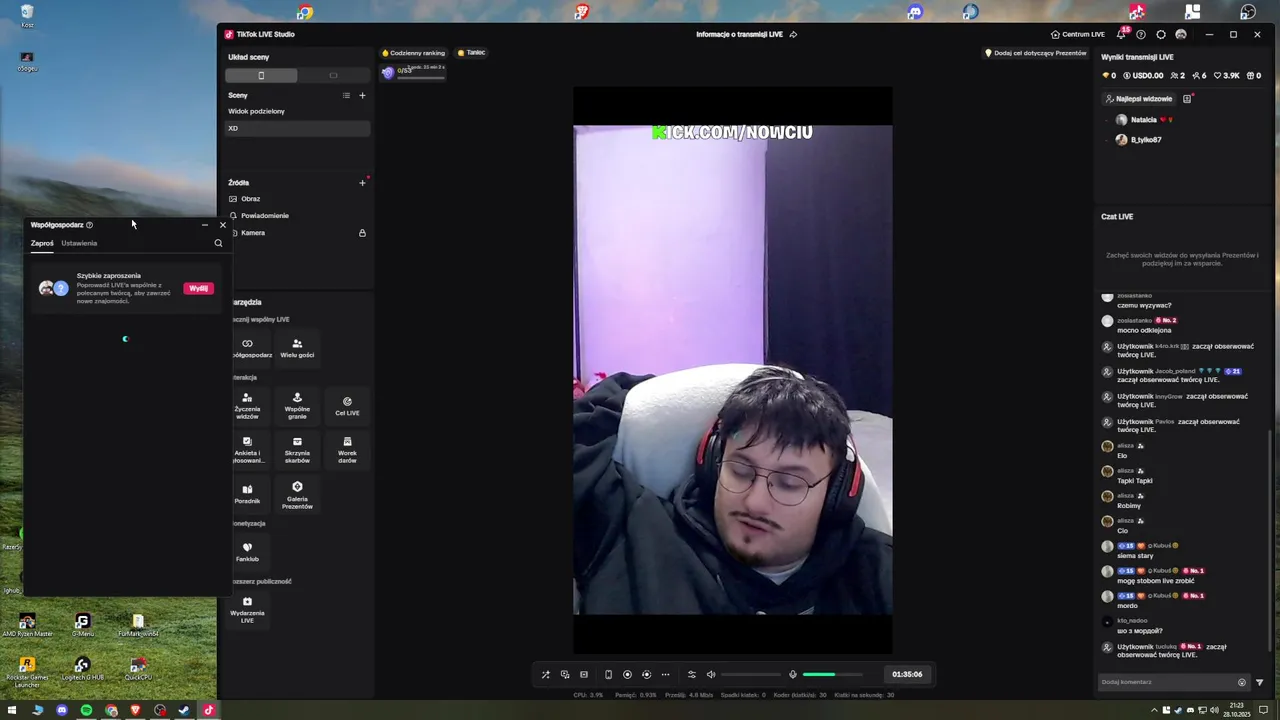Open the icon next to Najlepsi widzowie

[1187, 99]
